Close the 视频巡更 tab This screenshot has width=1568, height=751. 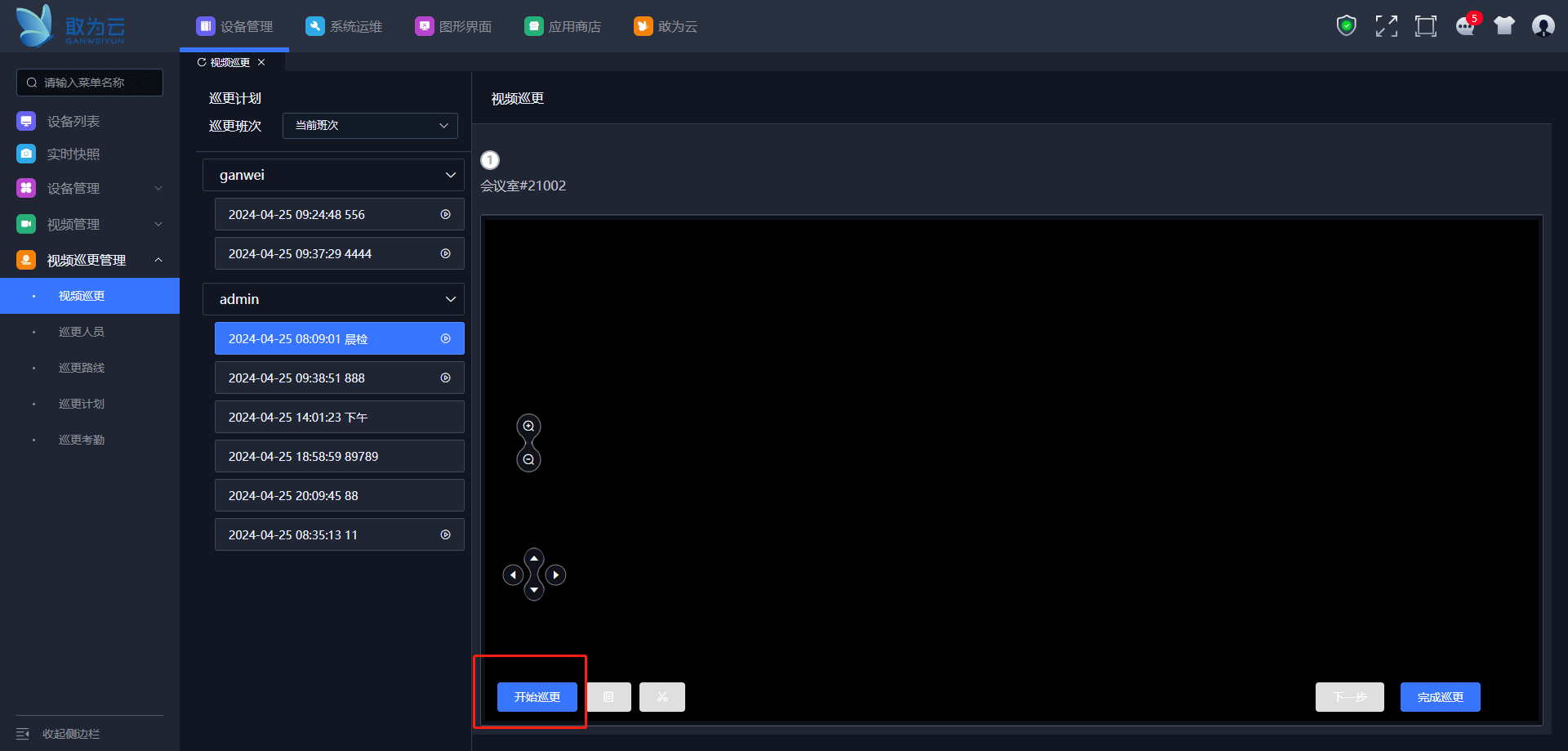click(x=261, y=62)
